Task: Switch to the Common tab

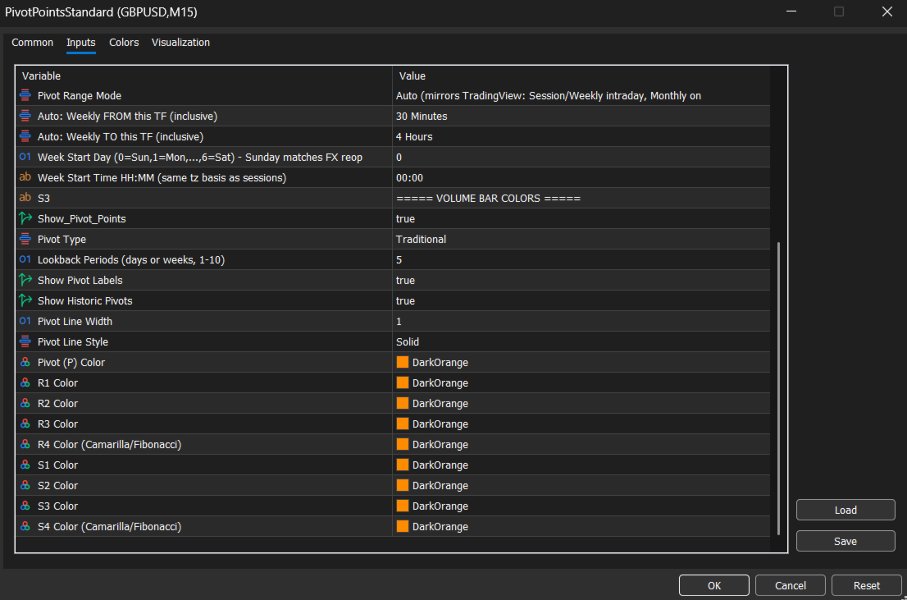Action: 32,42
